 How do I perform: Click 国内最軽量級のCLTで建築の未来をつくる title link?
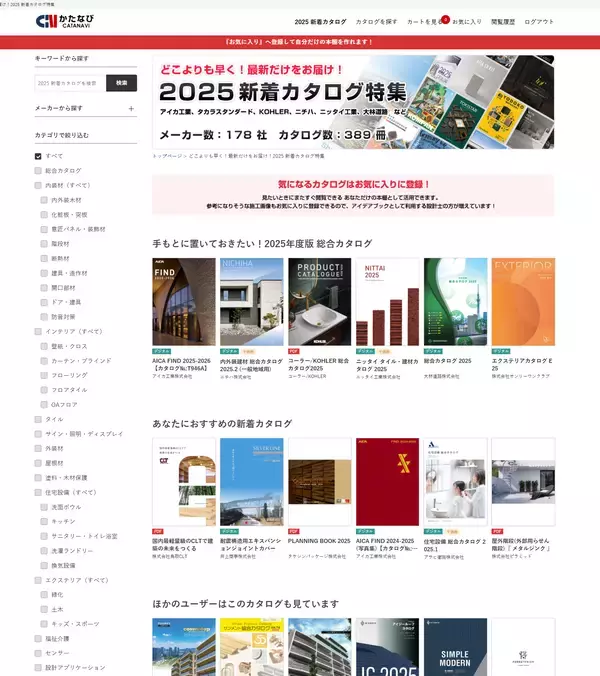coord(183,545)
